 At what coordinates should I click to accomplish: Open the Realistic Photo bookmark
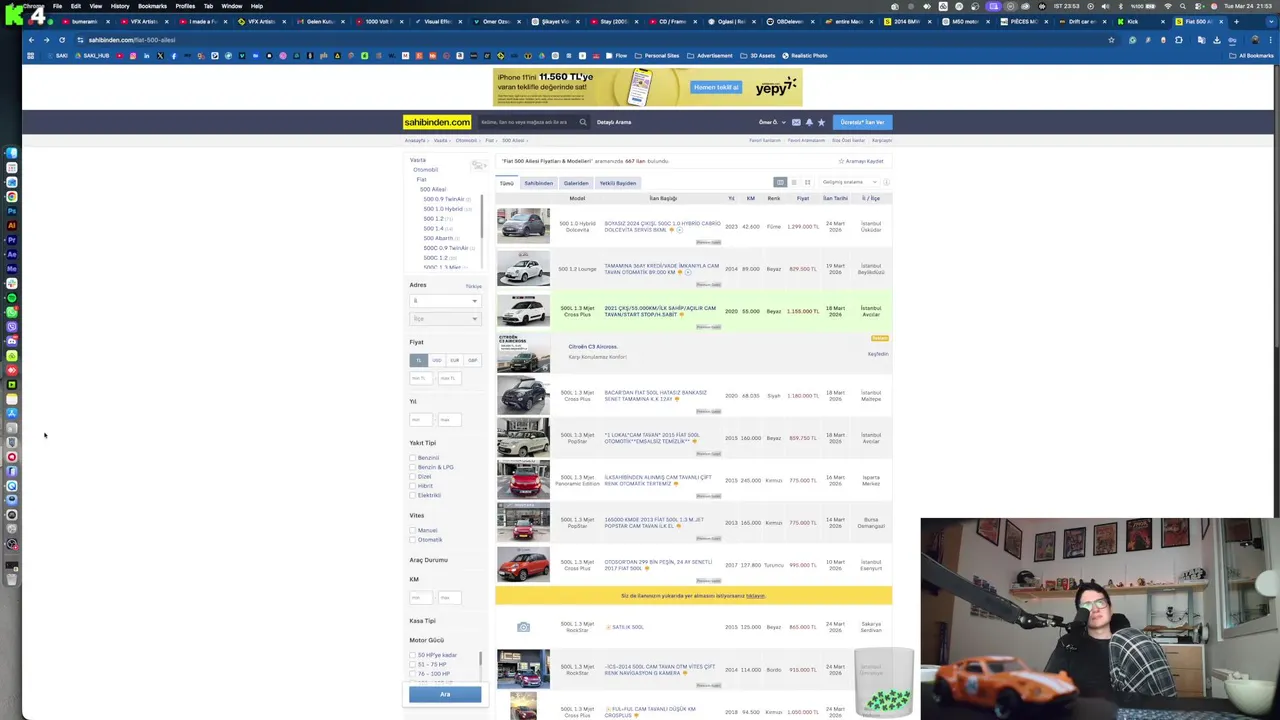tap(805, 56)
